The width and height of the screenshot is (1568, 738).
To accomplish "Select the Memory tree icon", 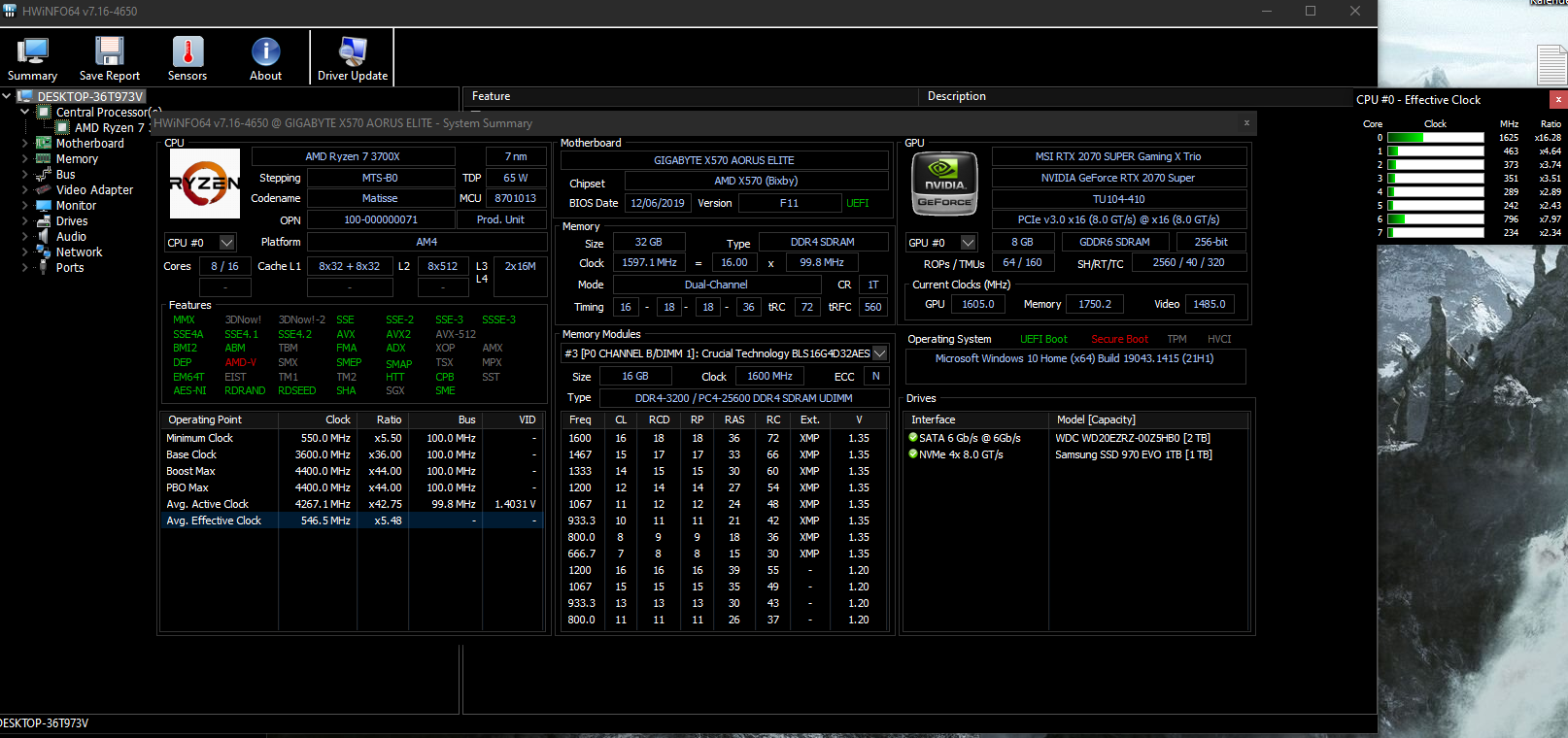I will pos(44,158).
